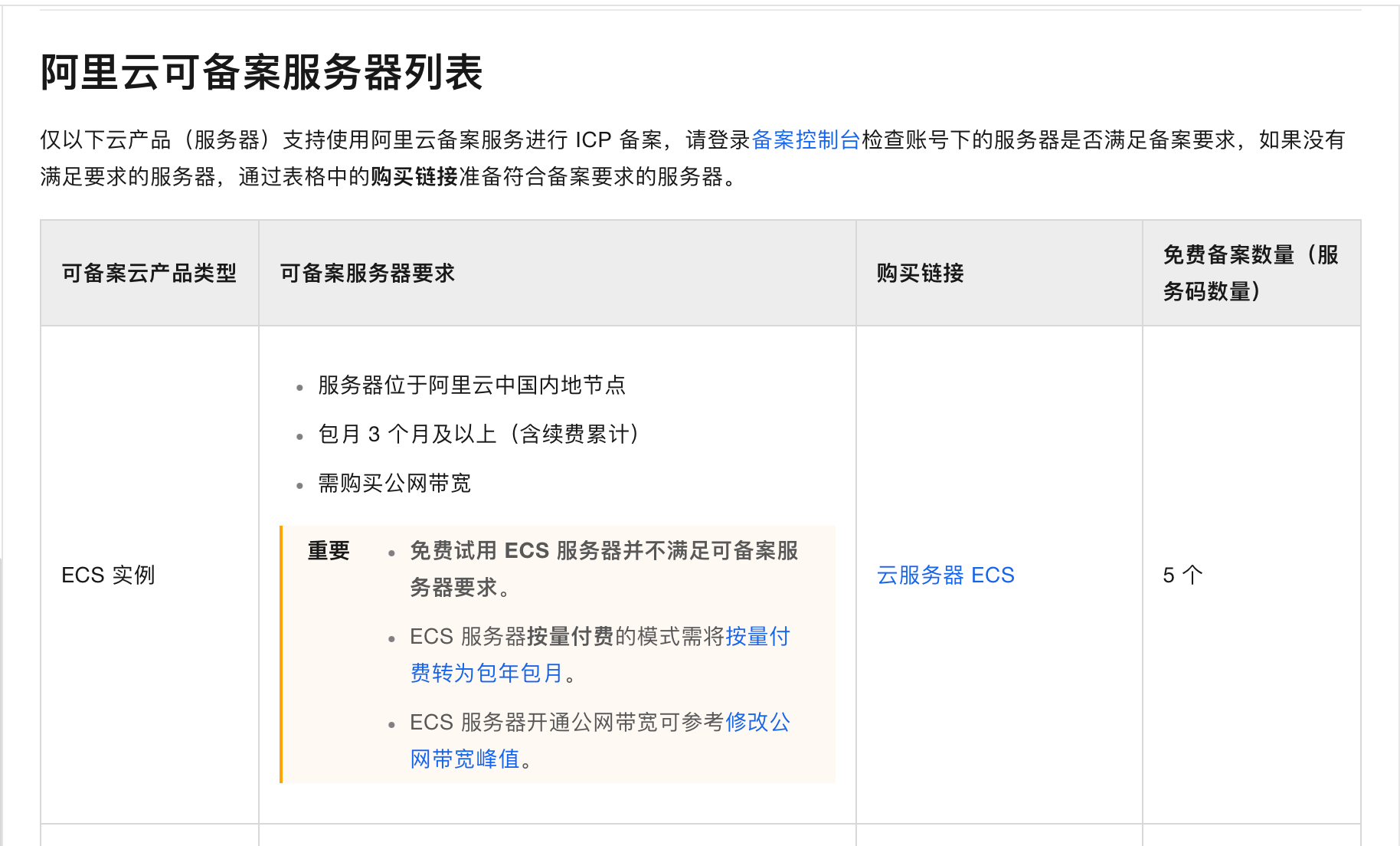
Task: Follow the 按量付费转为包年包月 link
Action: 600,654
